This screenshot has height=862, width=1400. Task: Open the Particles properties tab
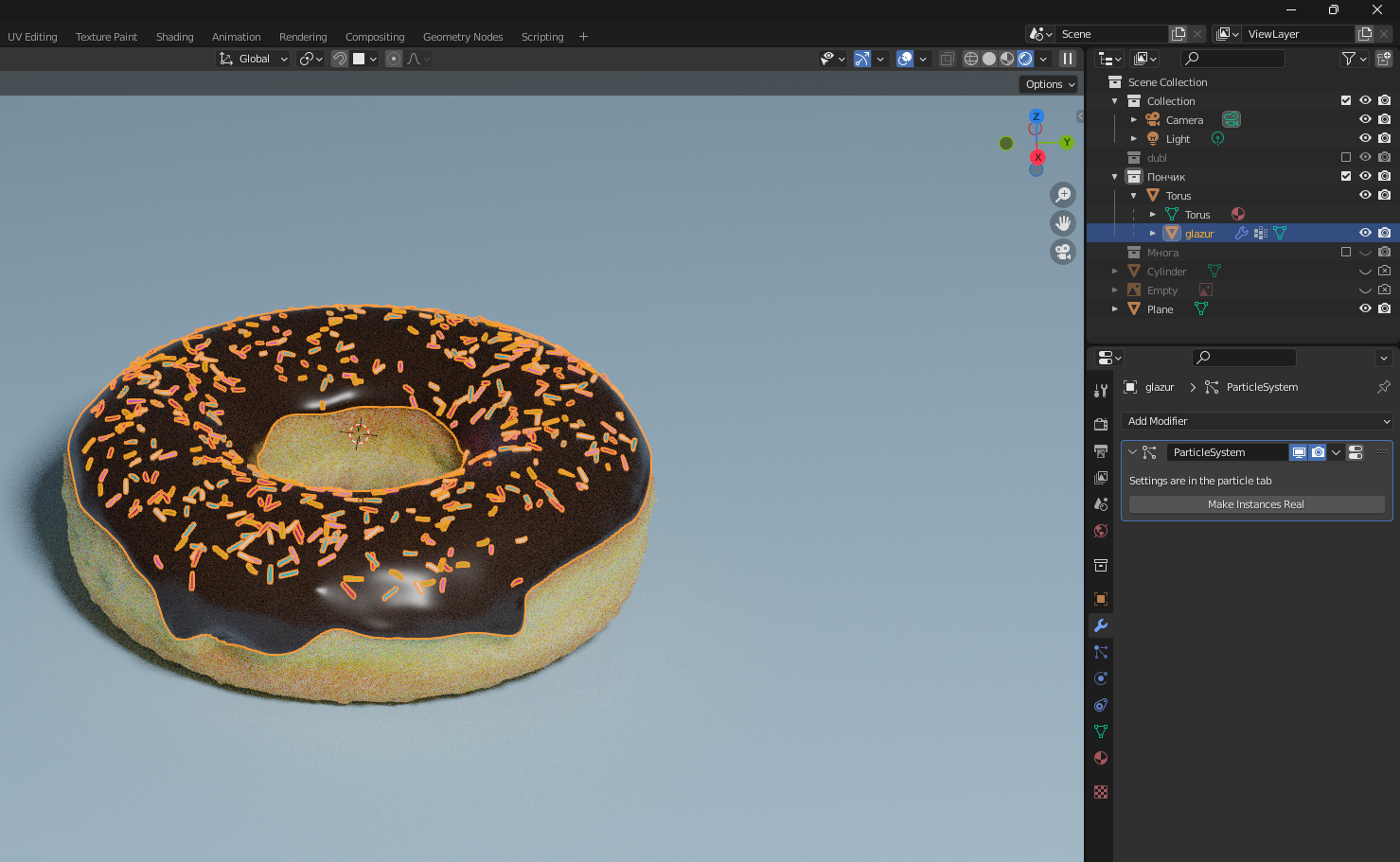click(x=1101, y=652)
